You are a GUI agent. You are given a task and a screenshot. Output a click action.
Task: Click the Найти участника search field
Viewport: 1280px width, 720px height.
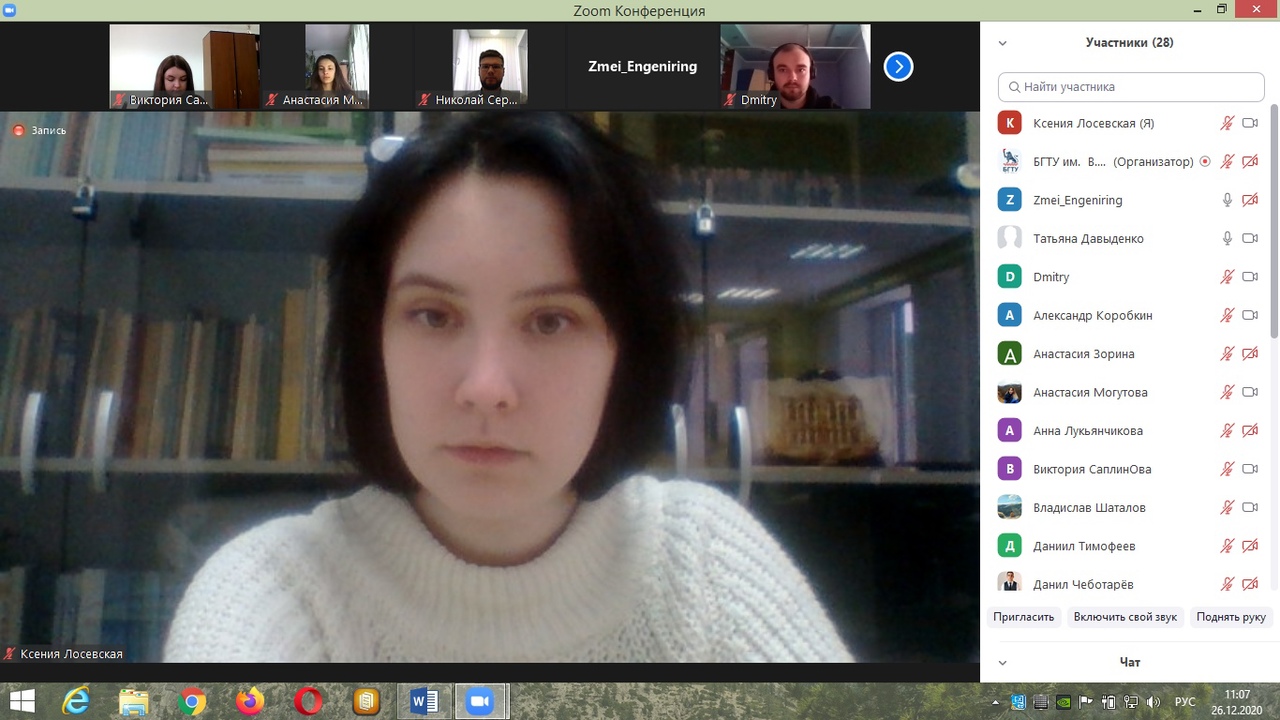coord(1131,87)
